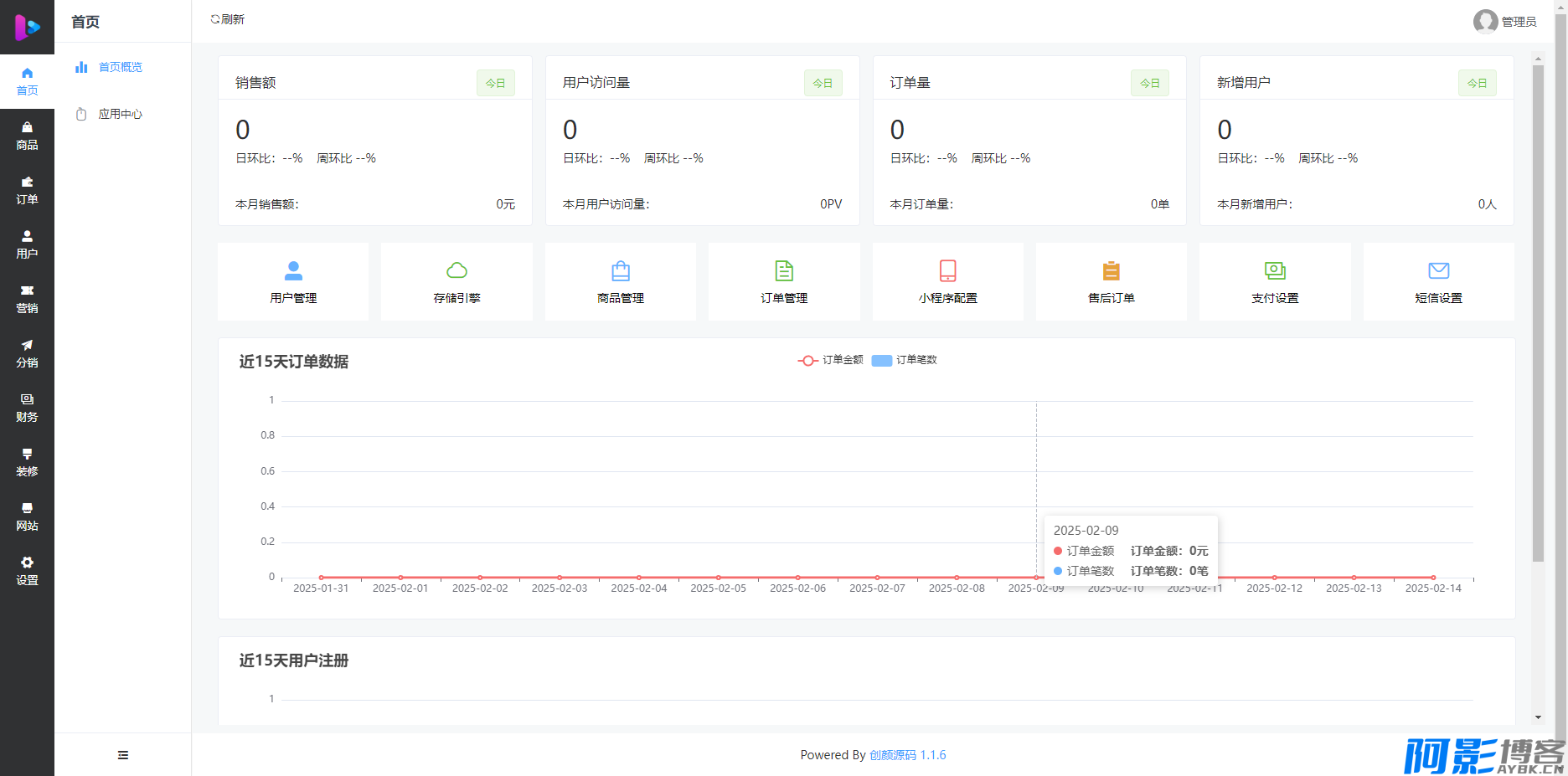Open the 创颜源码 1.1.6 footer link

[x=907, y=755]
